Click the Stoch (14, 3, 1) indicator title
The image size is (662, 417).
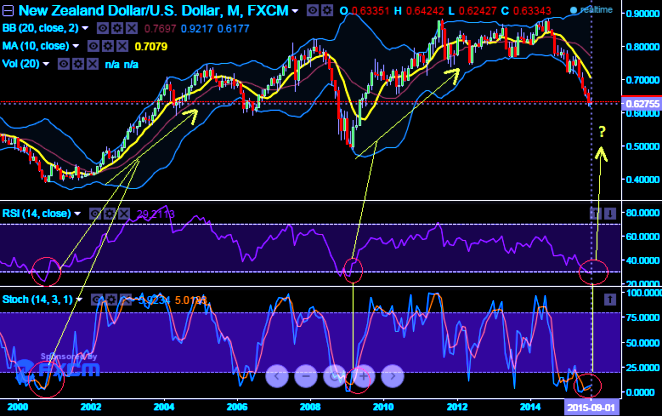coord(38,300)
